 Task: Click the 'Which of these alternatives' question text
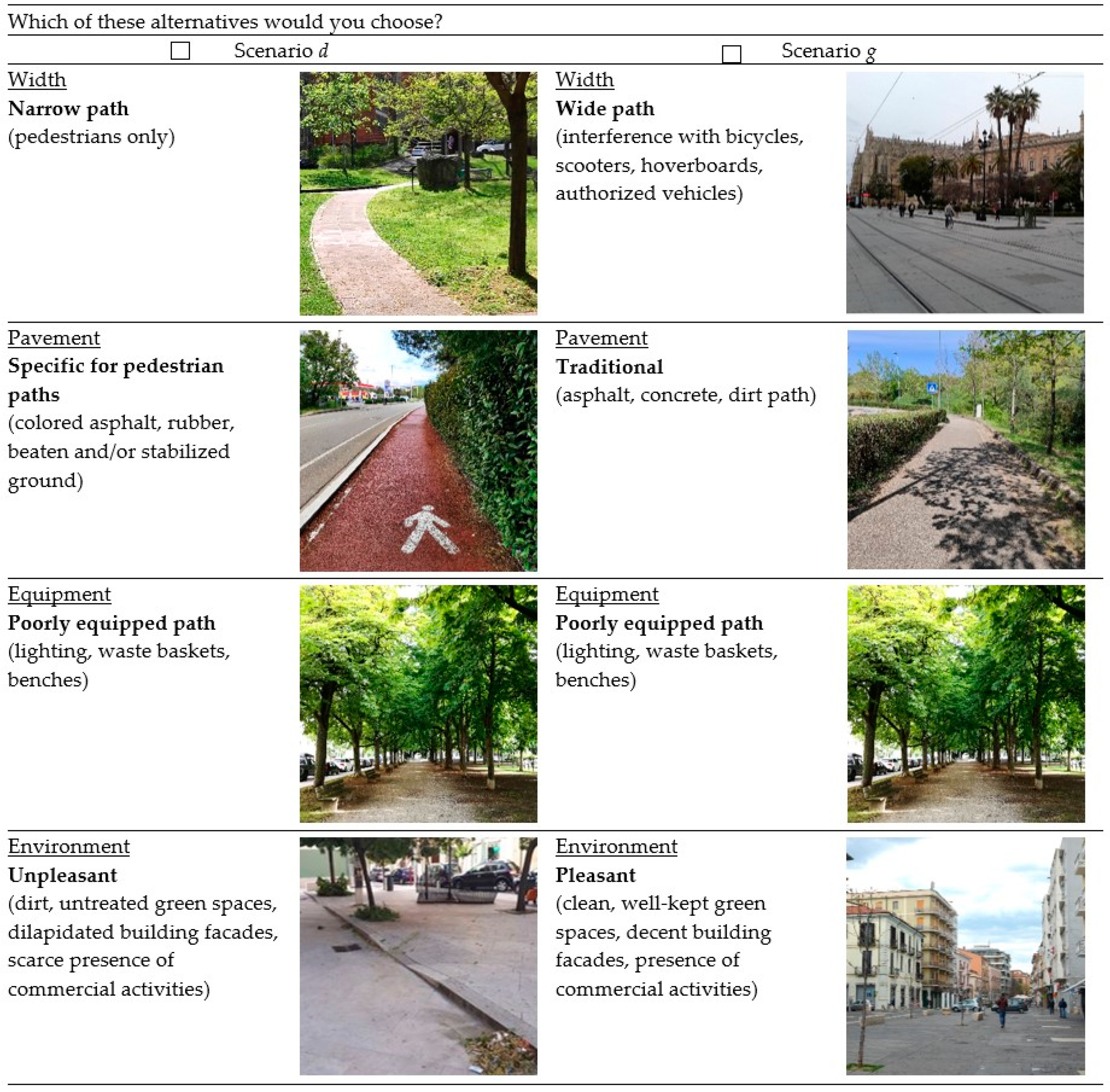pos(225,22)
